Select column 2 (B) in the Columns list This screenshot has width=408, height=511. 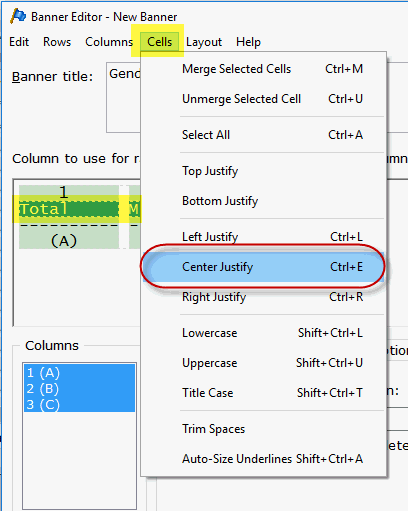(79, 389)
